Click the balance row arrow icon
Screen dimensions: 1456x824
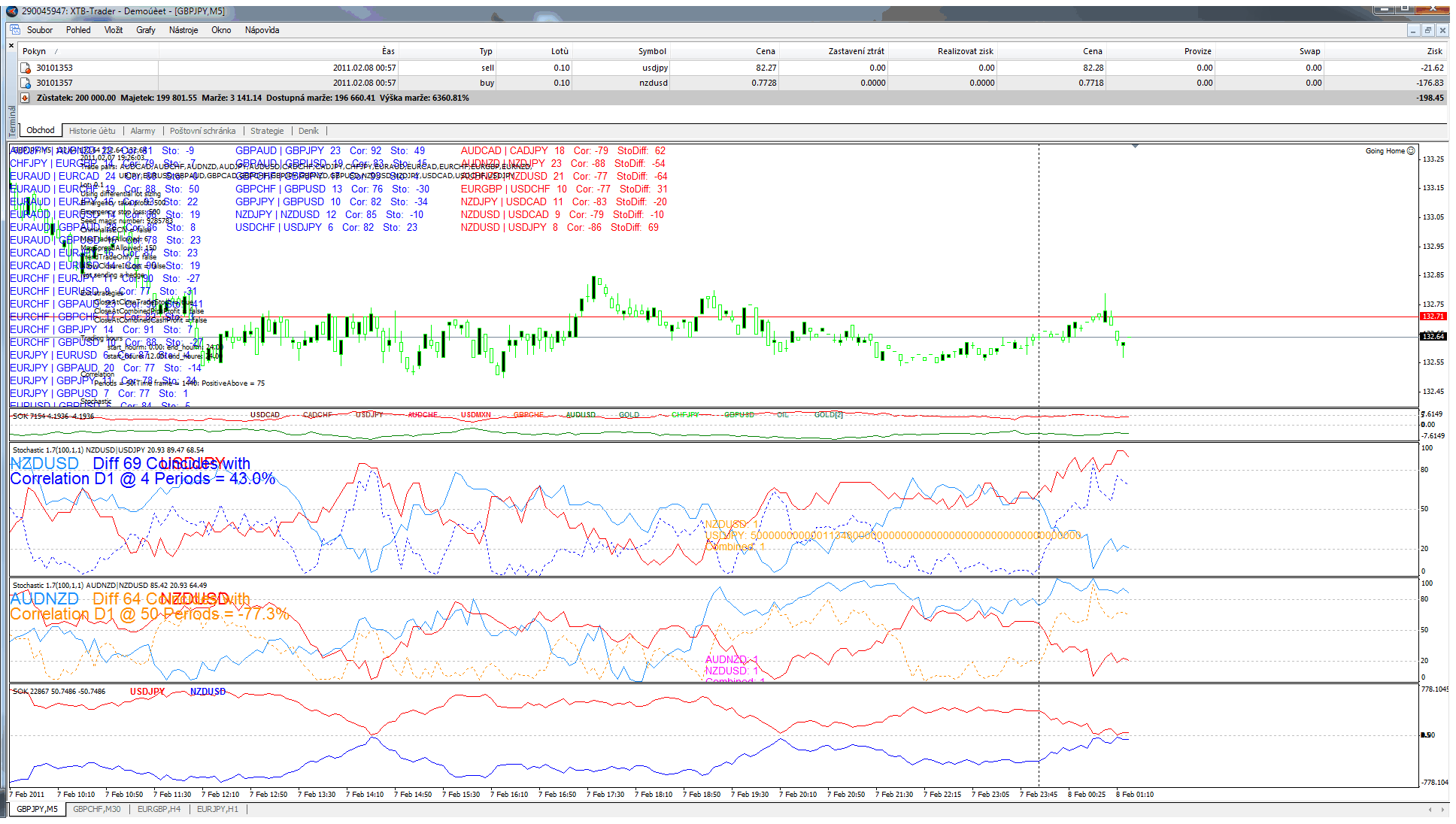tap(25, 98)
